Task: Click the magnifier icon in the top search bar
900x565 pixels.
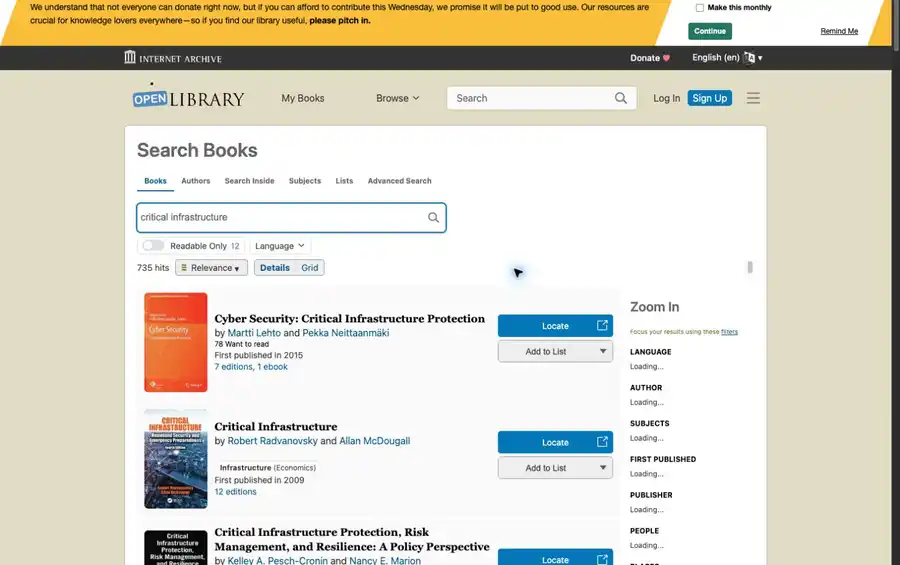Action: pos(620,98)
